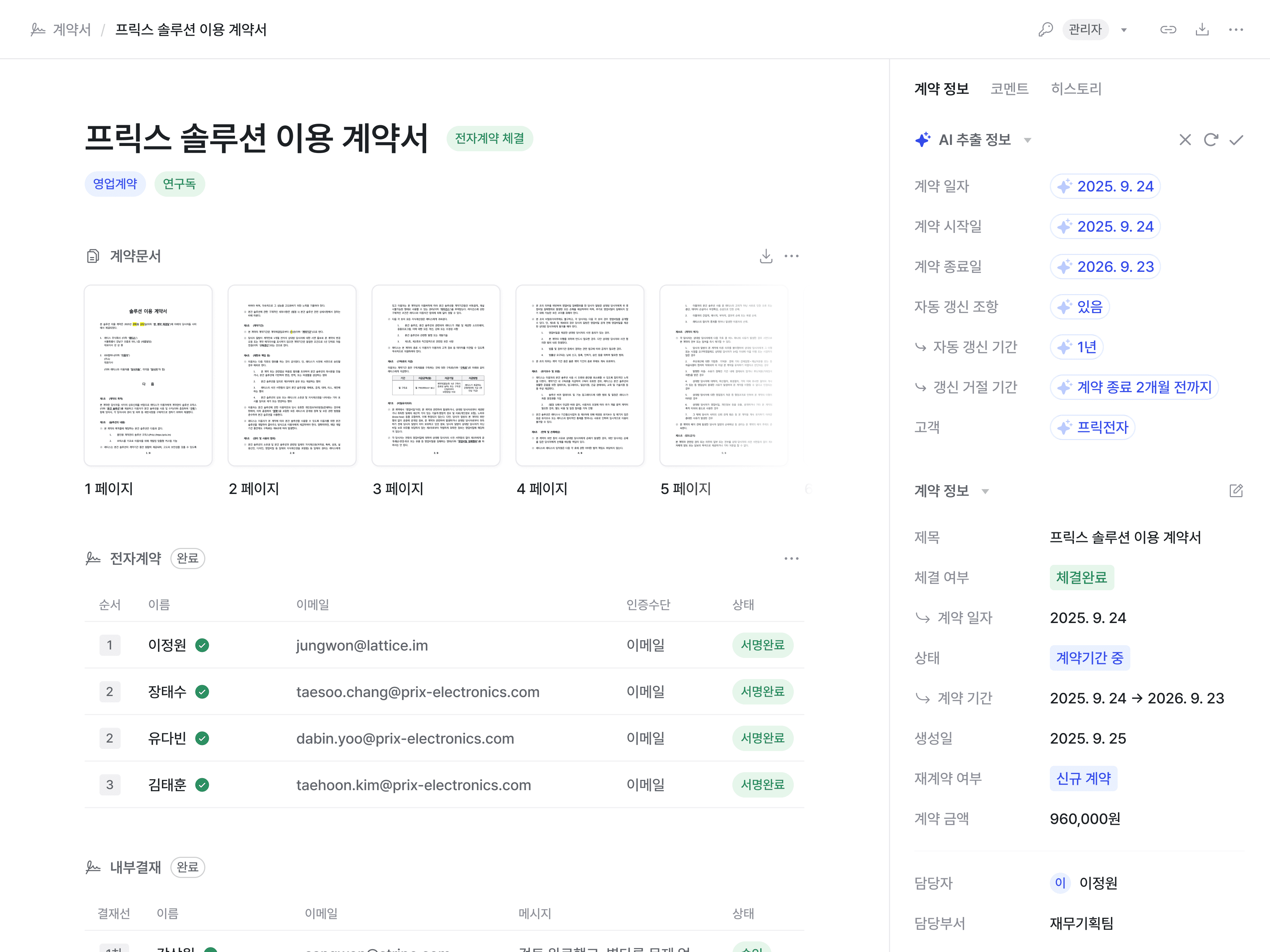The width and height of the screenshot is (1270, 952).
Task: Confirm AI extracted info with checkmark
Action: 1236,140
